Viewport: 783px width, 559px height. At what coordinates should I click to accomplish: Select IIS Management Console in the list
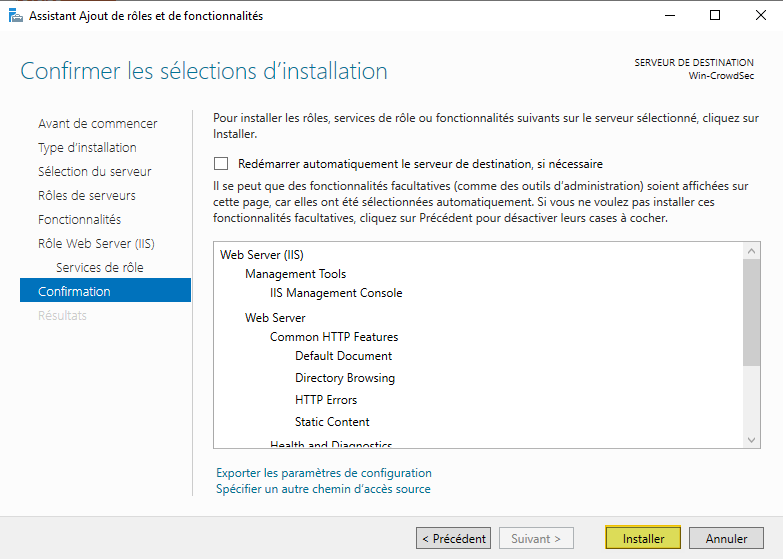tap(336, 293)
